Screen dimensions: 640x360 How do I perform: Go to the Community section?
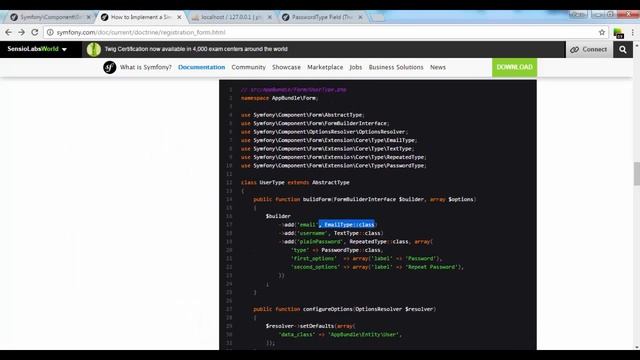248,67
